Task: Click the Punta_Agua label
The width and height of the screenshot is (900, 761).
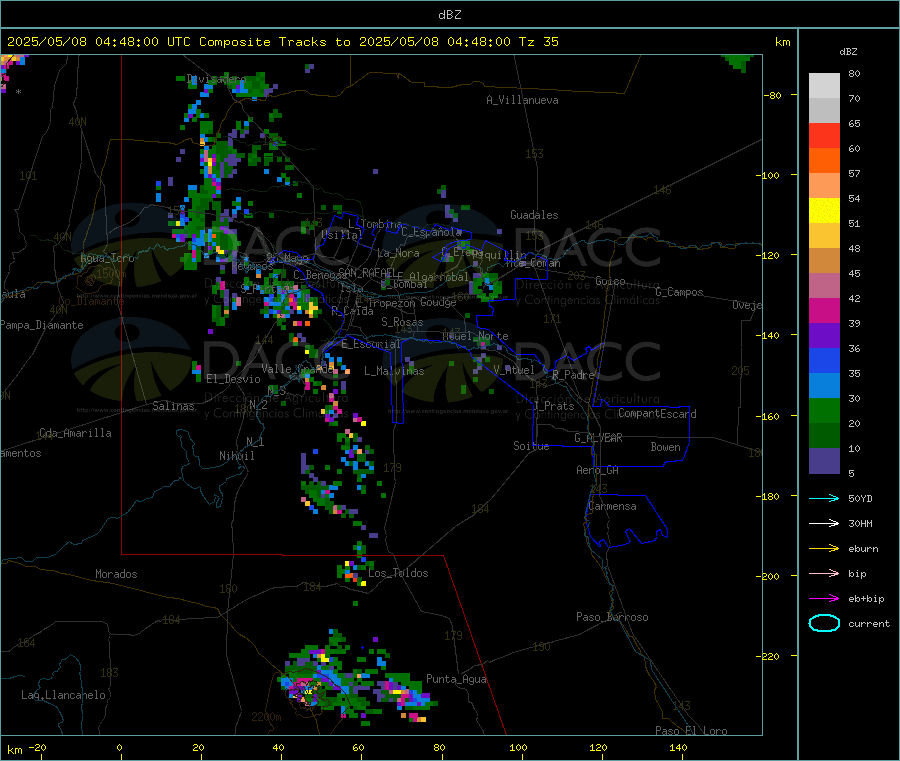Action: (x=456, y=679)
